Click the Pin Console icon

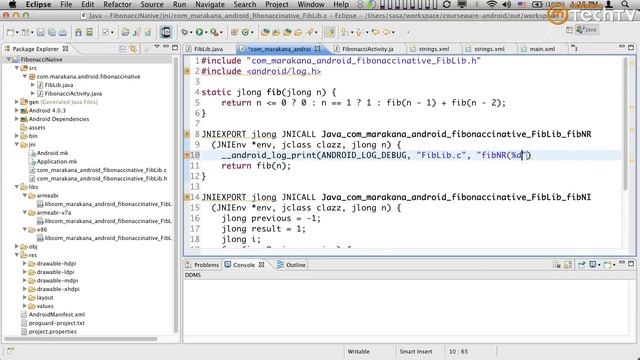point(581,265)
